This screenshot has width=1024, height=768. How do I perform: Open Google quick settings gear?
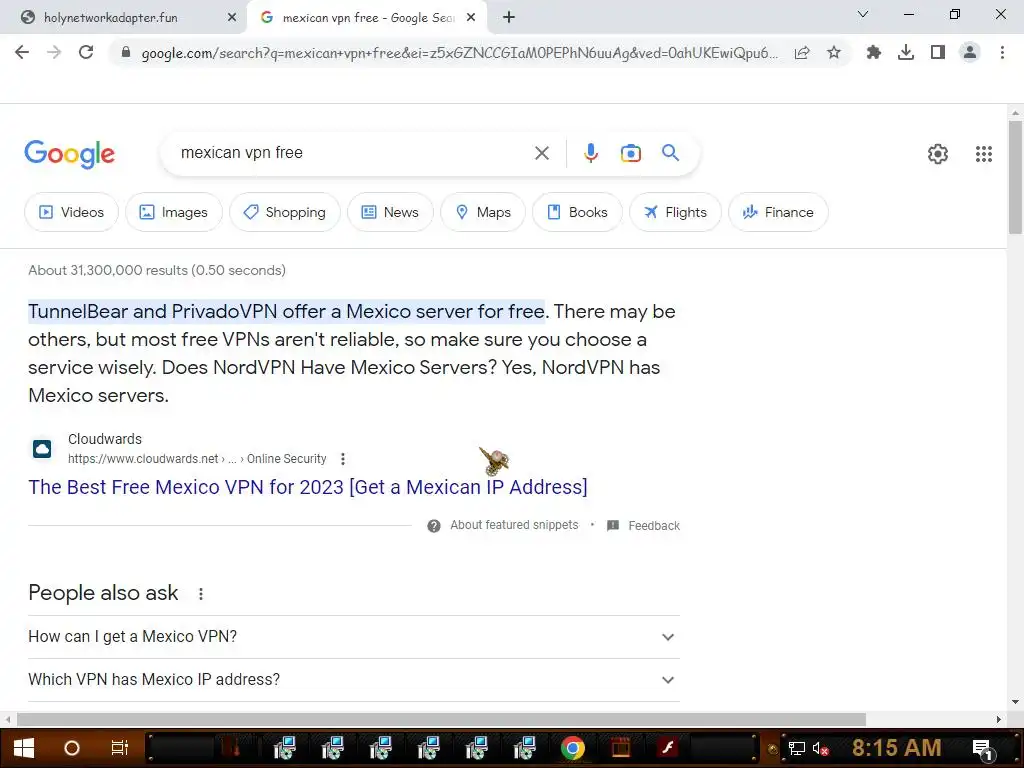pos(938,153)
